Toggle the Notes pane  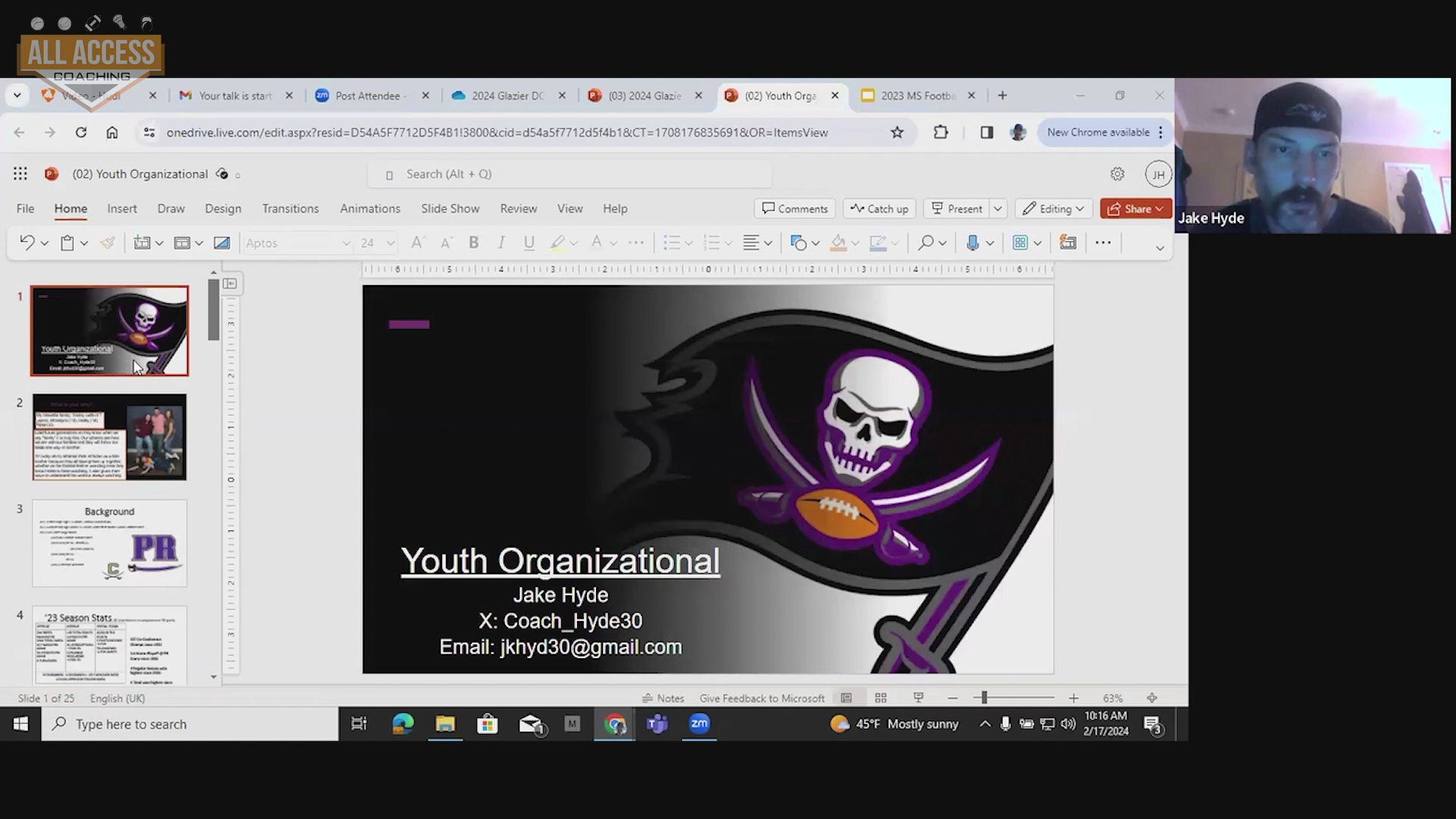point(663,698)
